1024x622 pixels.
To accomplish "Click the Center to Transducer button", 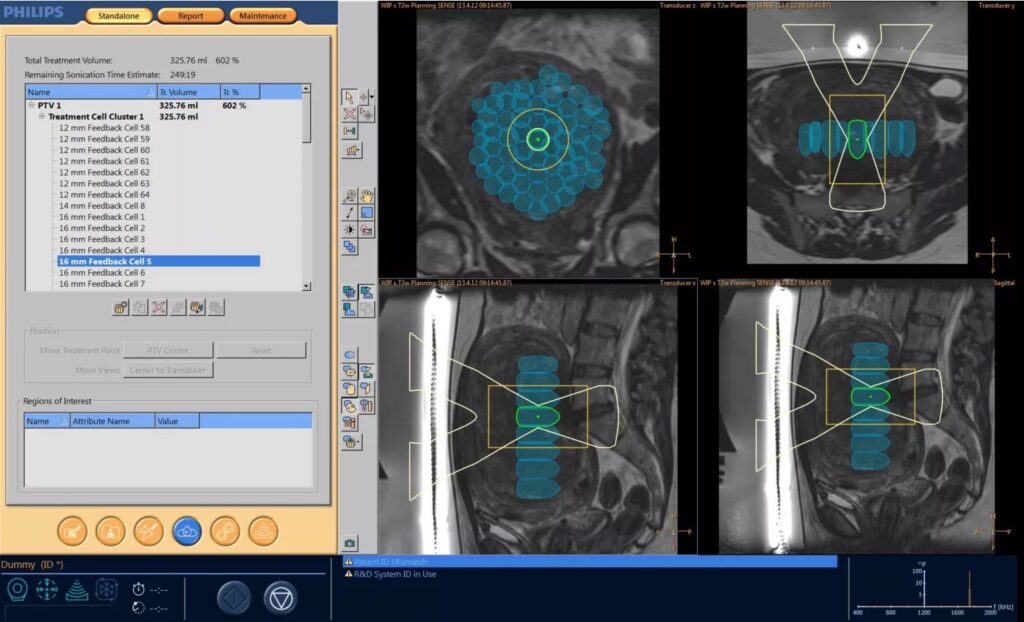I will click(169, 370).
